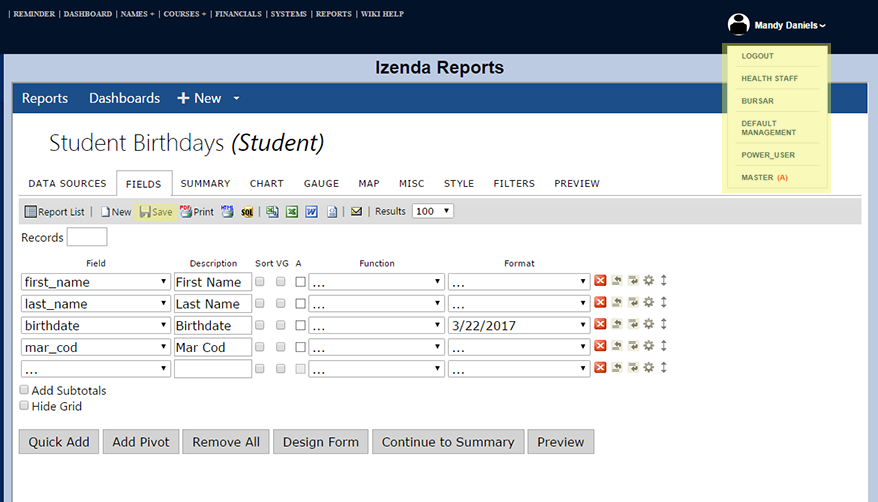Click the Quick Add button
Screen dimensions: 878x502
pos(59,442)
